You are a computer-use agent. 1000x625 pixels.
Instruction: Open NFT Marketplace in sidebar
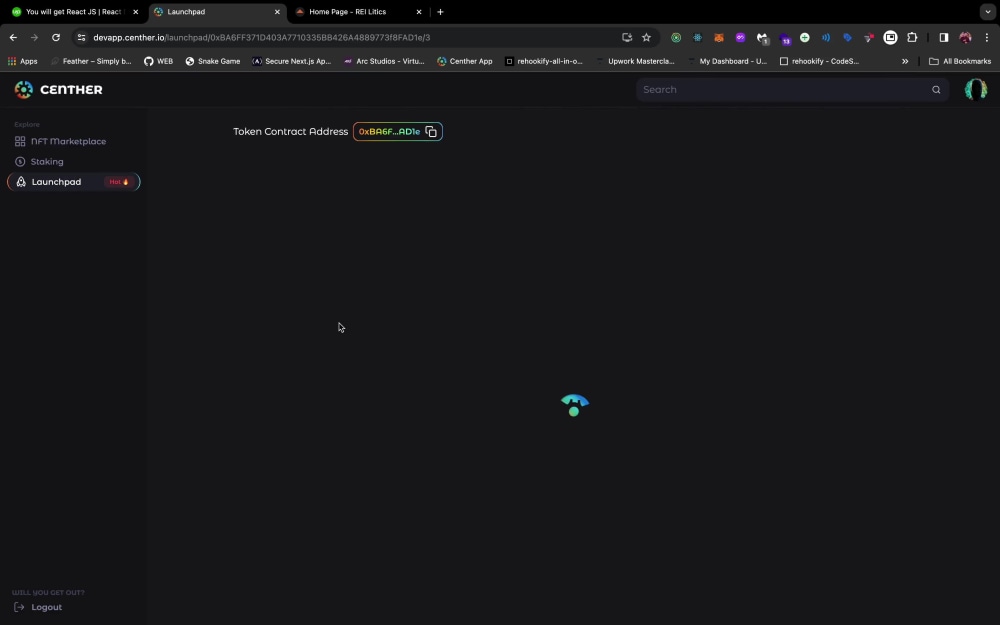point(61,142)
